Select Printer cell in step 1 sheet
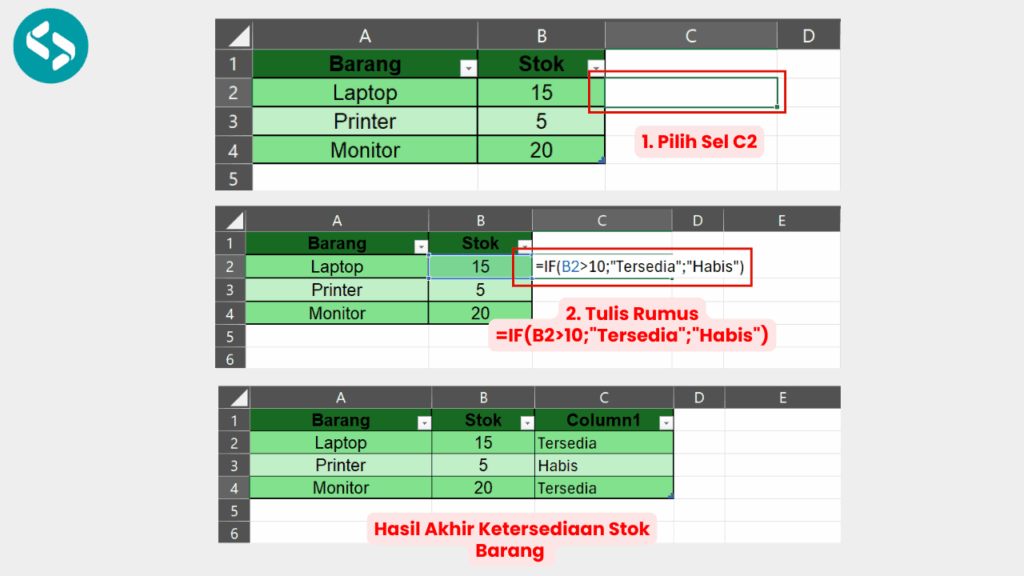 pos(365,122)
